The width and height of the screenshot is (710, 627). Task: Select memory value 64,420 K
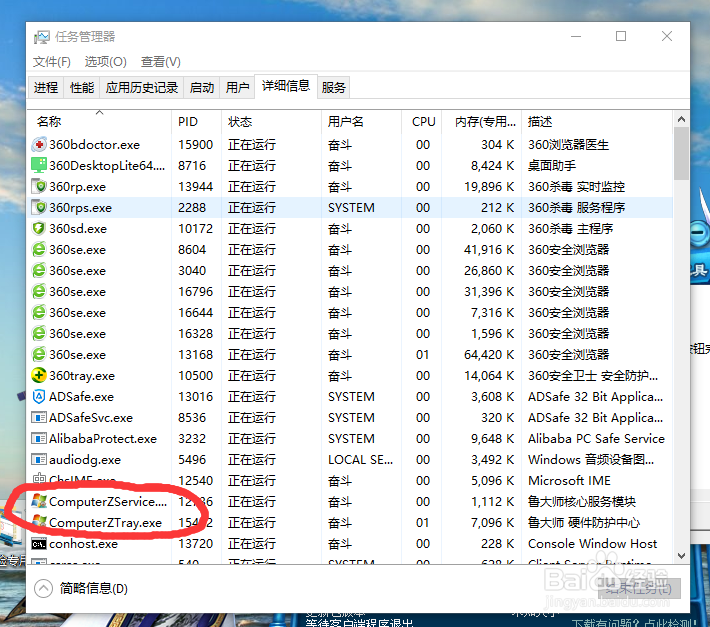(489, 354)
